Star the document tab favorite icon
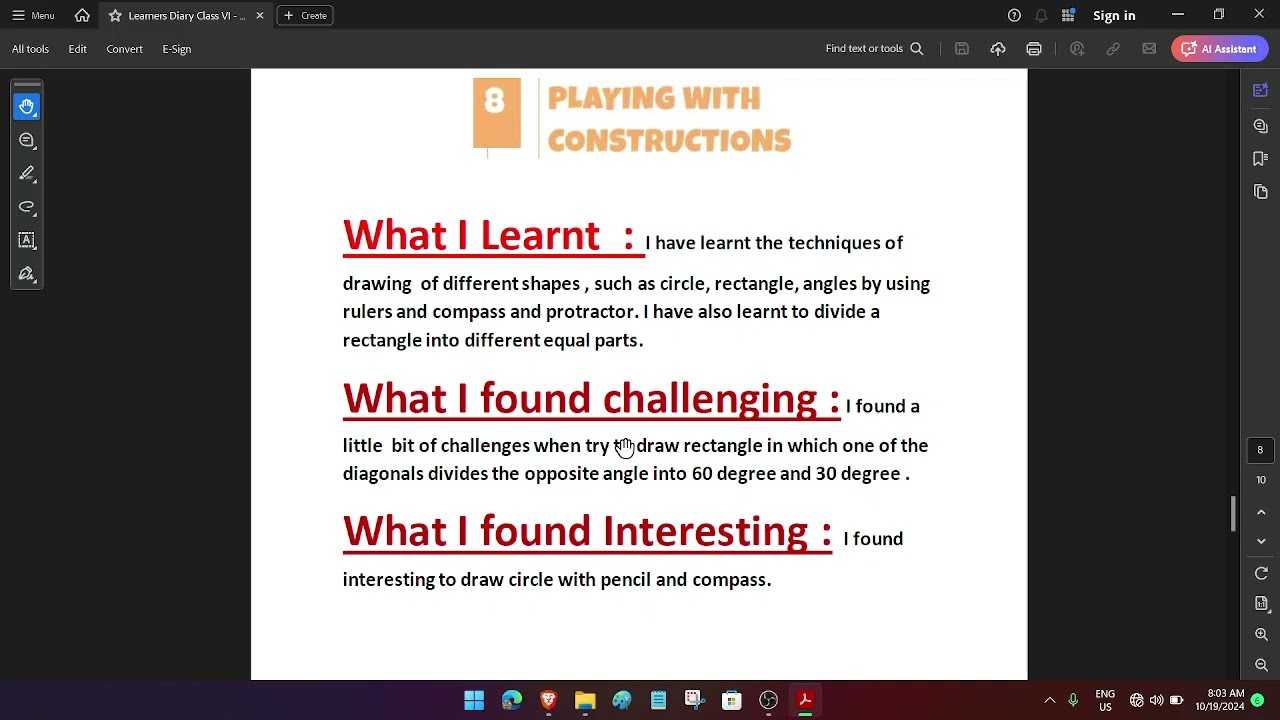Image resolution: width=1280 pixels, height=720 pixels. coord(115,15)
